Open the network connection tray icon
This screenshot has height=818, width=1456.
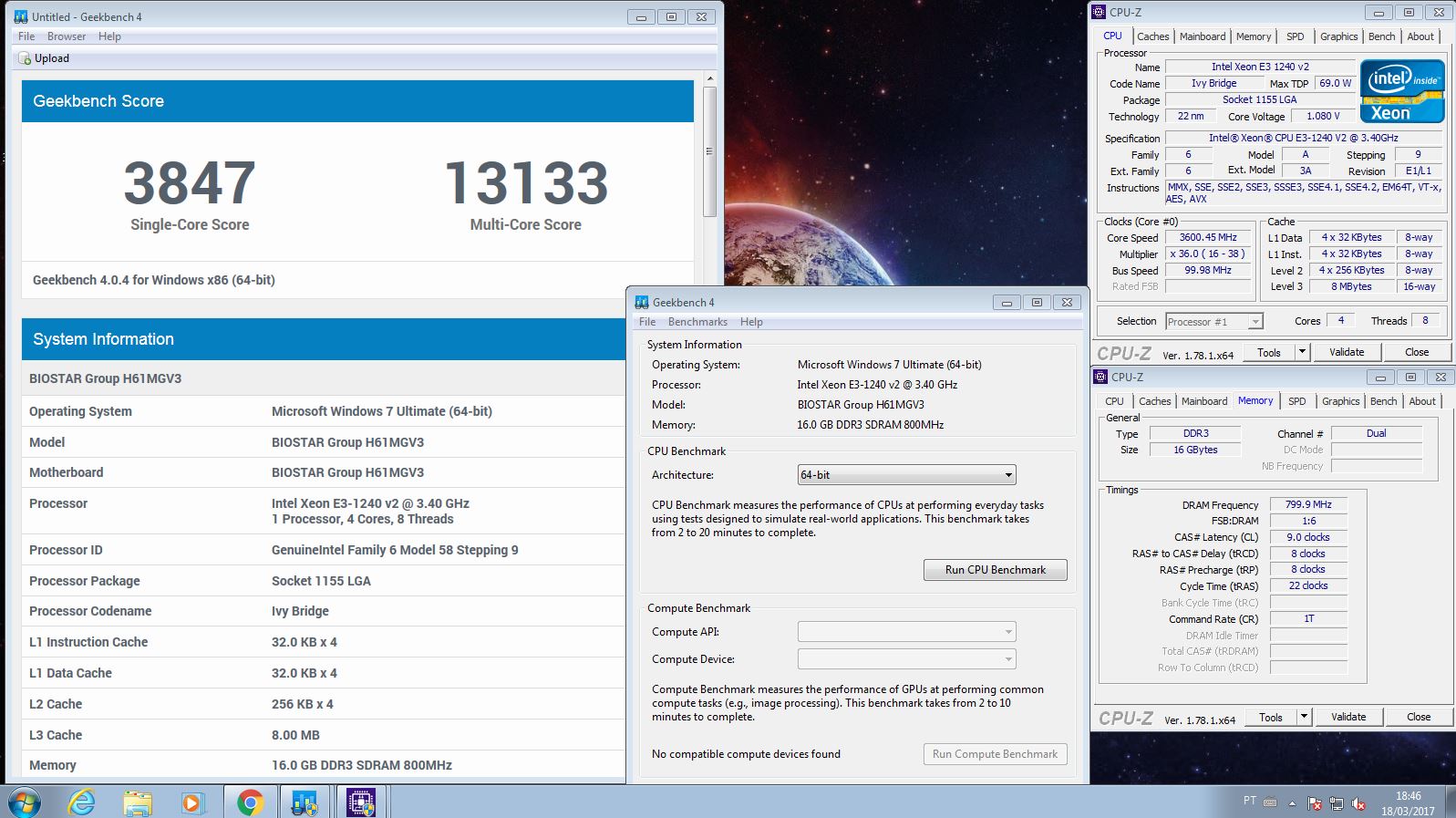point(1337,803)
